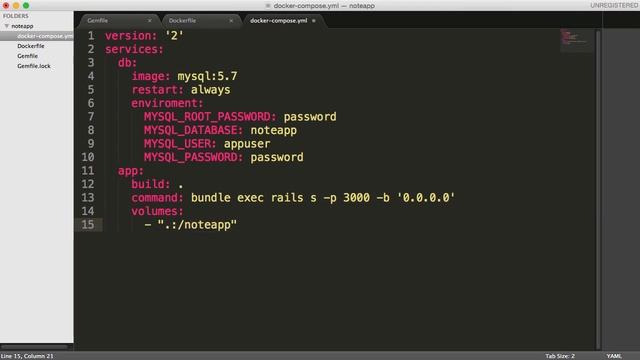Viewport: 640px width, 360px height.
Task: Click the UNREGISTERED label in title bar
Action: (x=614, y=5)
